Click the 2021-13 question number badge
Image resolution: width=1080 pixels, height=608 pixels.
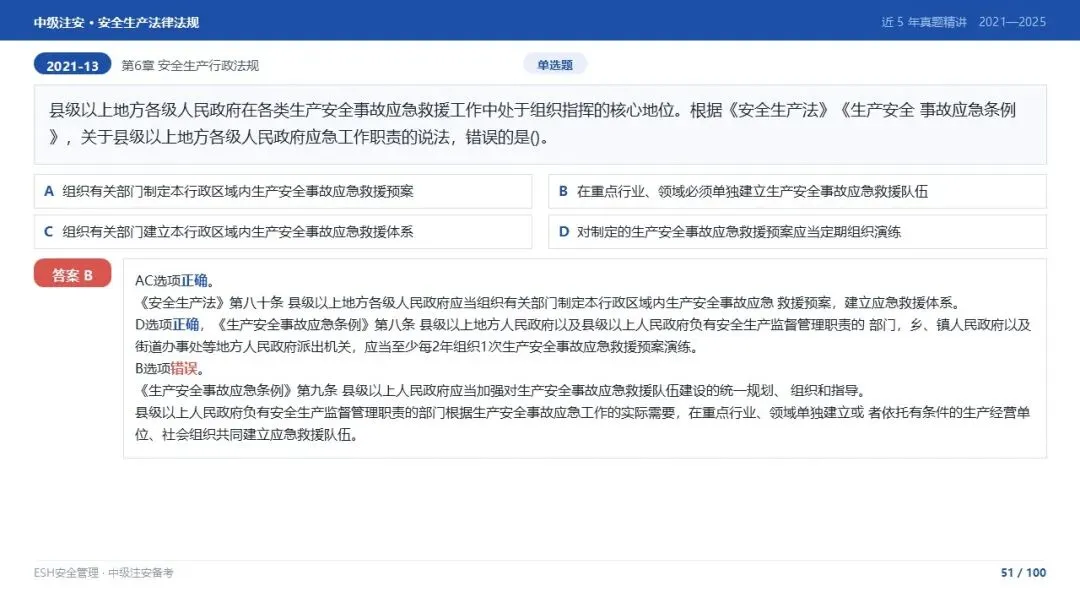pos(72,65)
